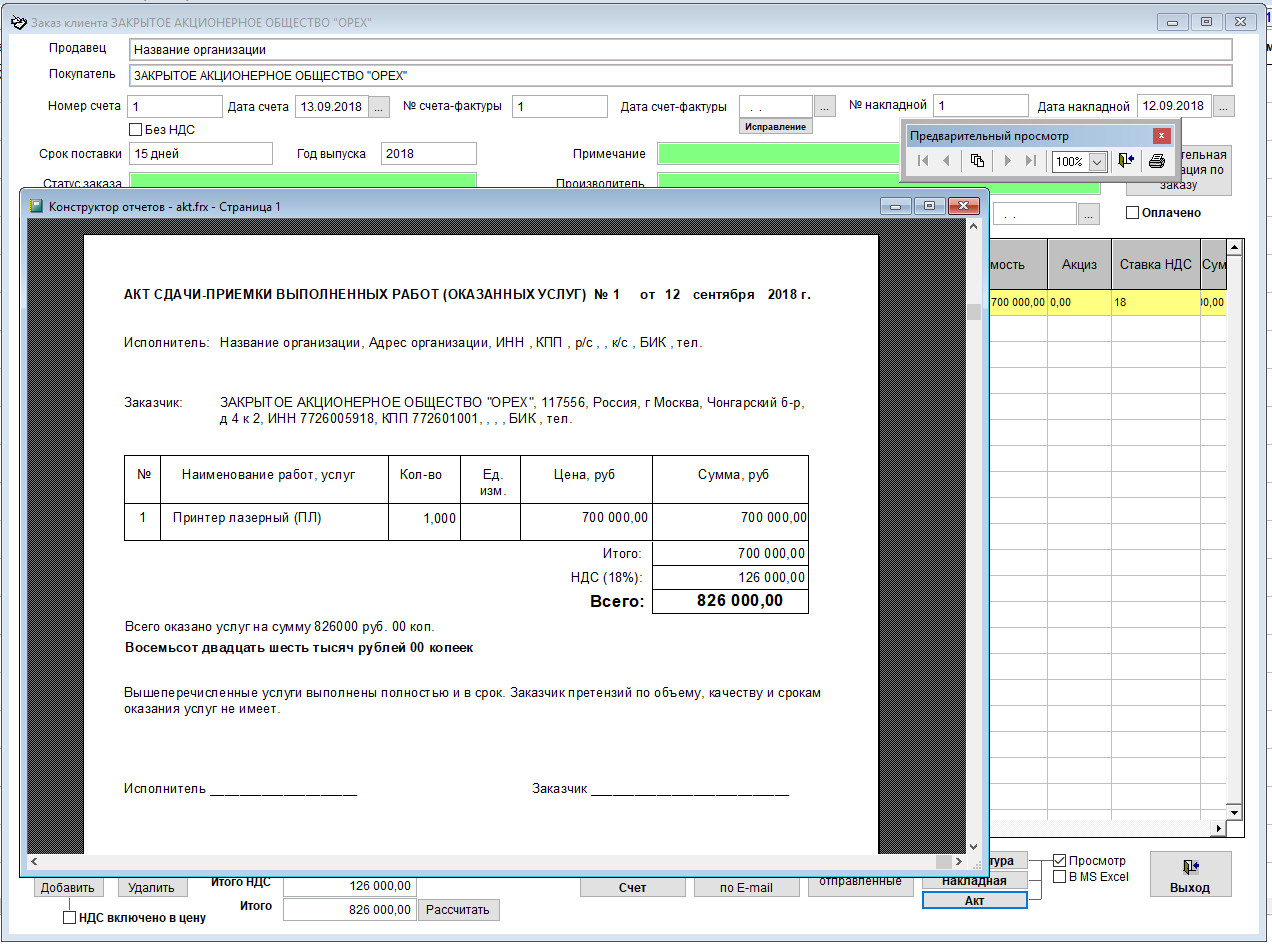This screenshot has height=944, width=1272.
Task: Click the Акциз column header
Action: pos(1079,265)
